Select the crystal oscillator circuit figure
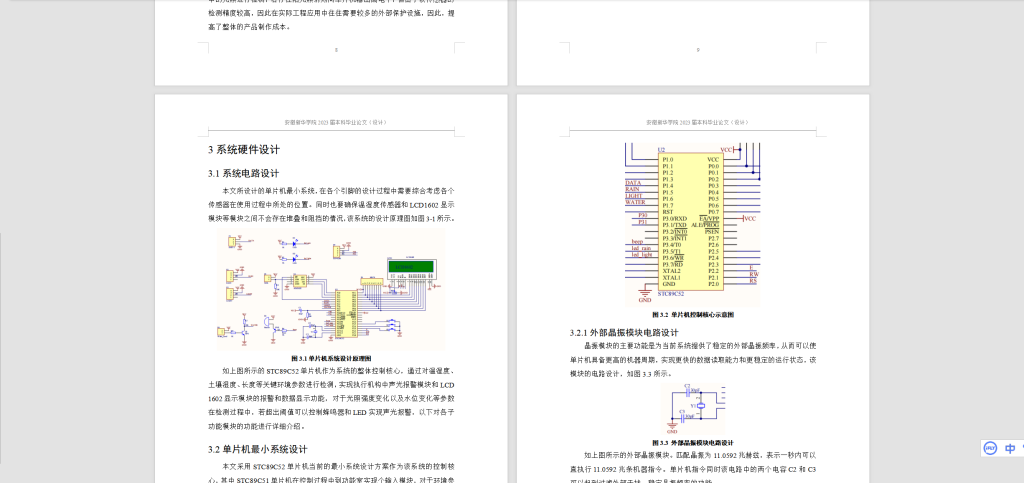Image resolution: width=1024 pixels, height=483 pixels. [692, 409]
